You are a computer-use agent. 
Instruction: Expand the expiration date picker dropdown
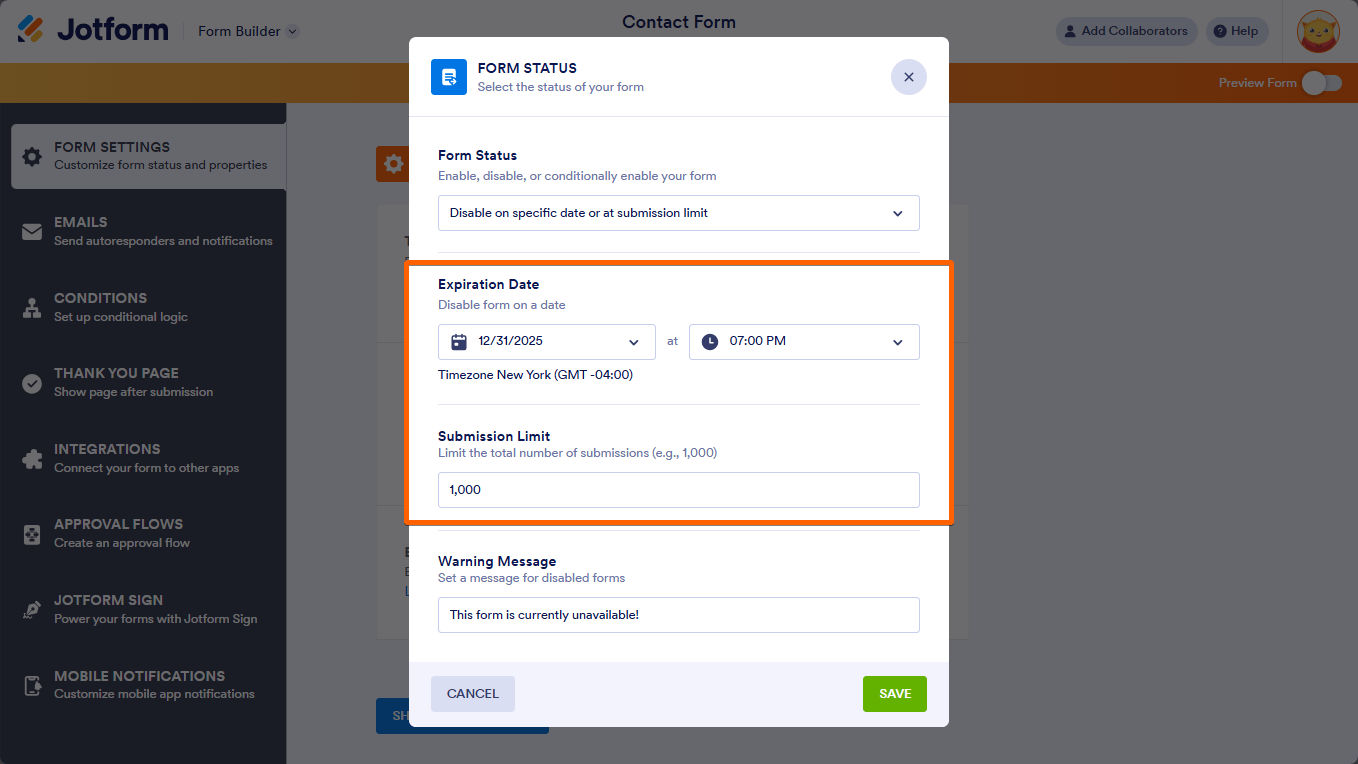pos(633,342)
